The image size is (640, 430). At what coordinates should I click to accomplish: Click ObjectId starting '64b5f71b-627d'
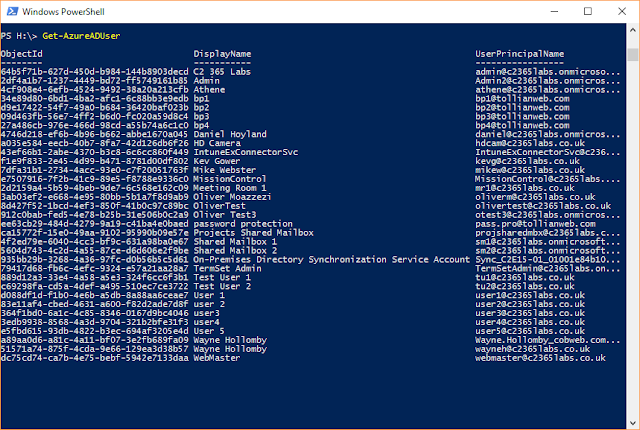coord(95,72)
